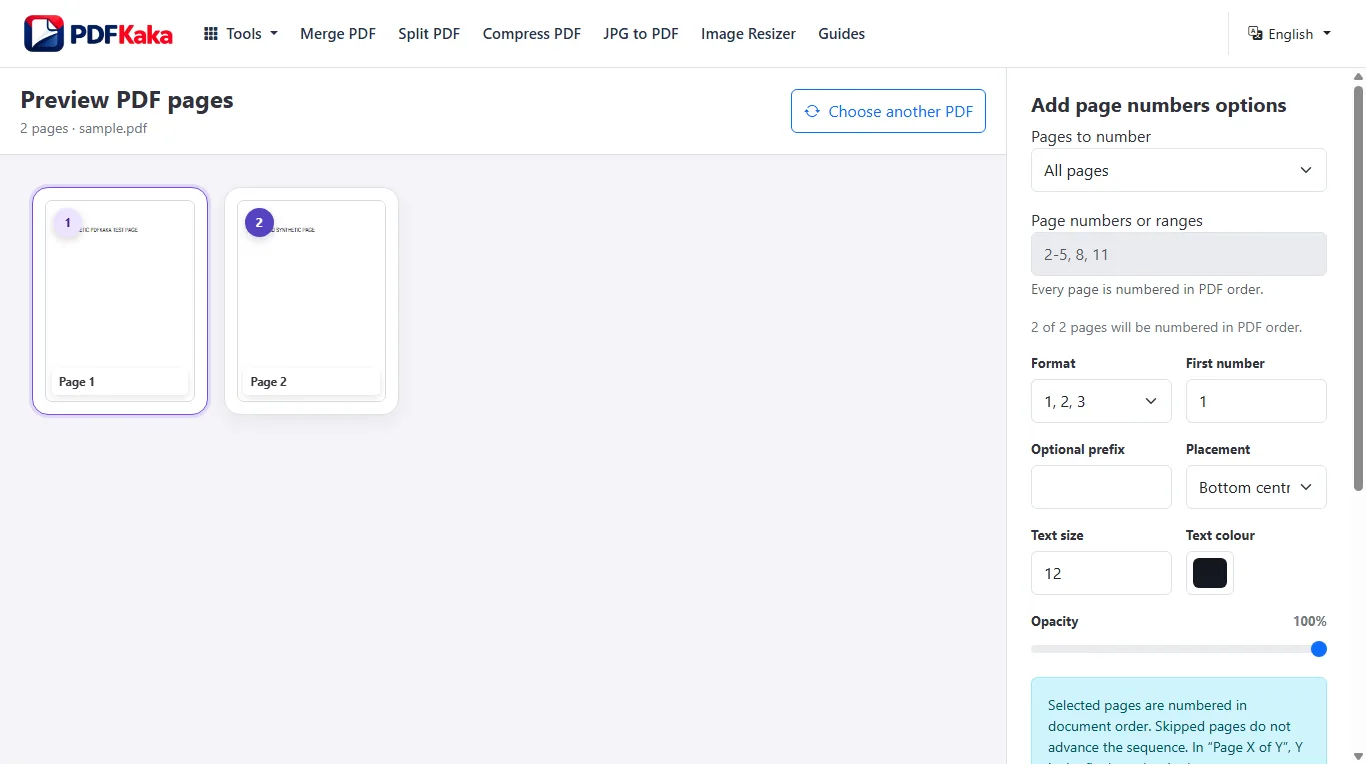Click the translate icon beside English
The height and width of the screenshot is (768, 1366).
click(1256, 33)
